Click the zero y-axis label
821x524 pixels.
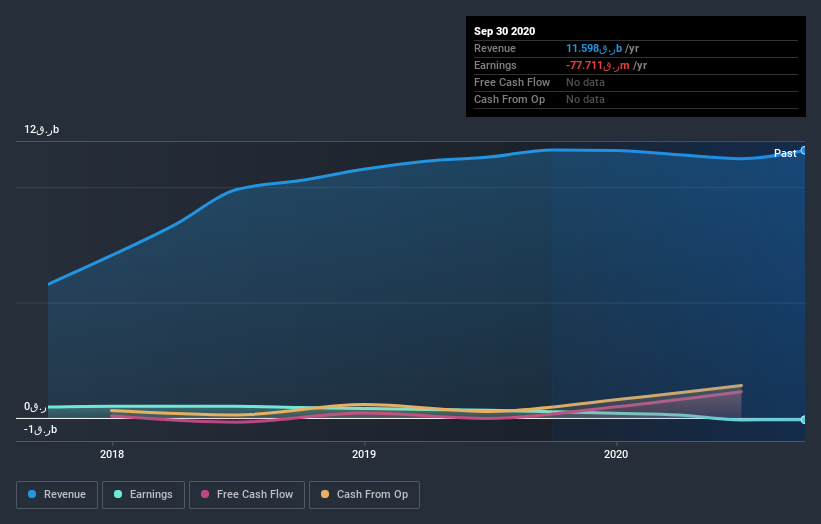pyautogui.click(x=35, y=407)
